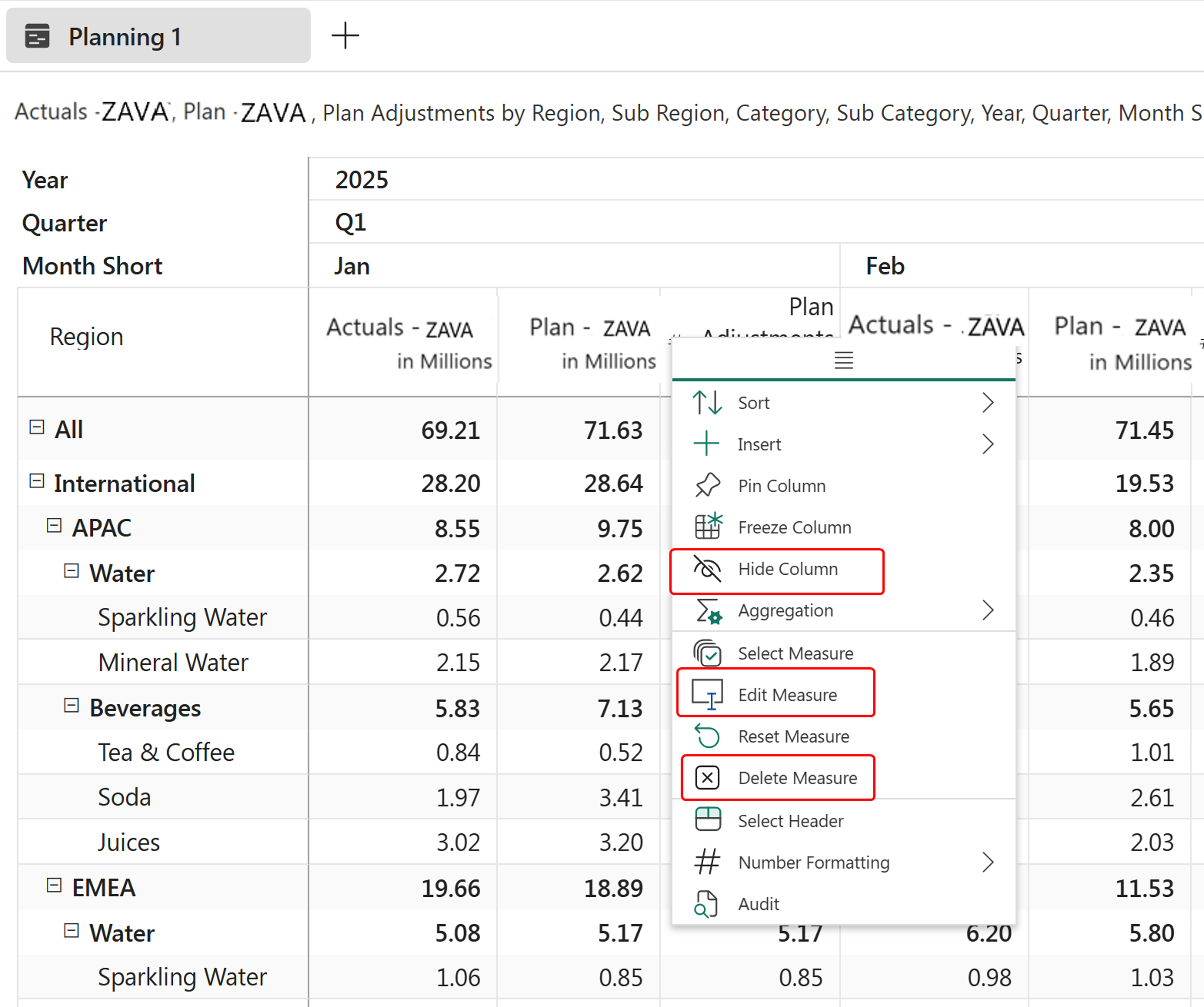Open the Planning 1 tab
The width and height of the screenshot is (1204, 1007).
158,36
